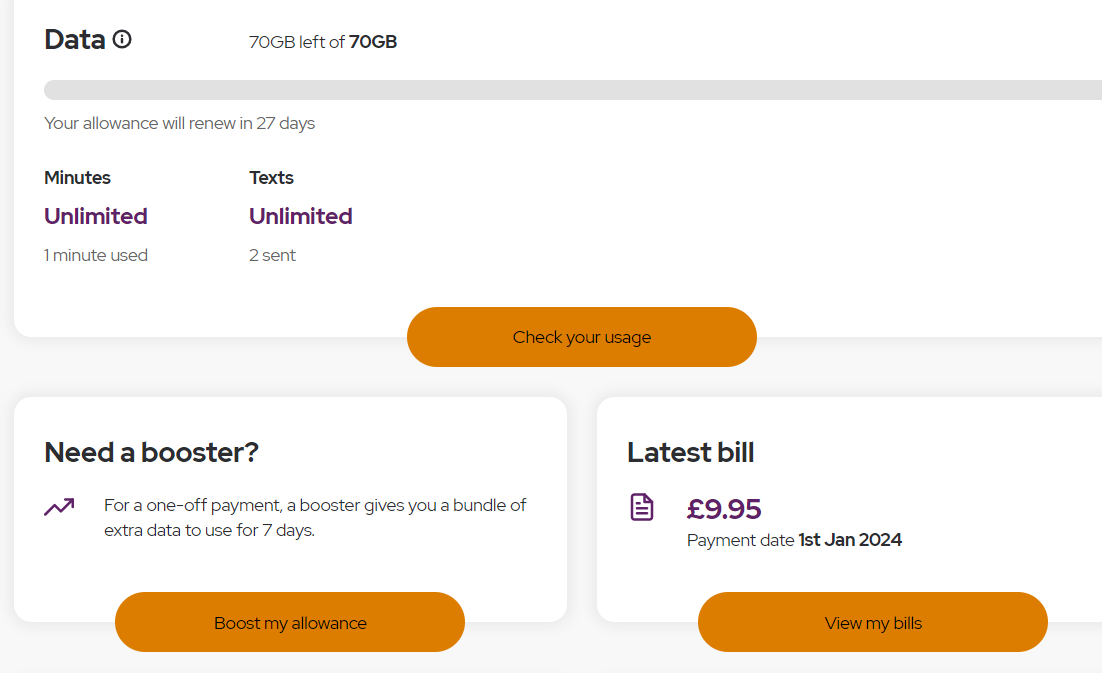Click the Data heading

[x=75, y=40]
